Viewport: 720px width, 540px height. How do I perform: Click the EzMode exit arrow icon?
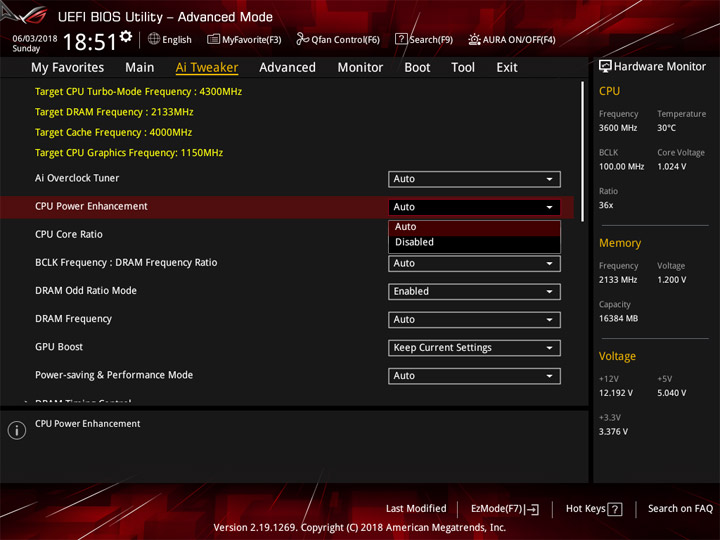click(x=533, y=509)
